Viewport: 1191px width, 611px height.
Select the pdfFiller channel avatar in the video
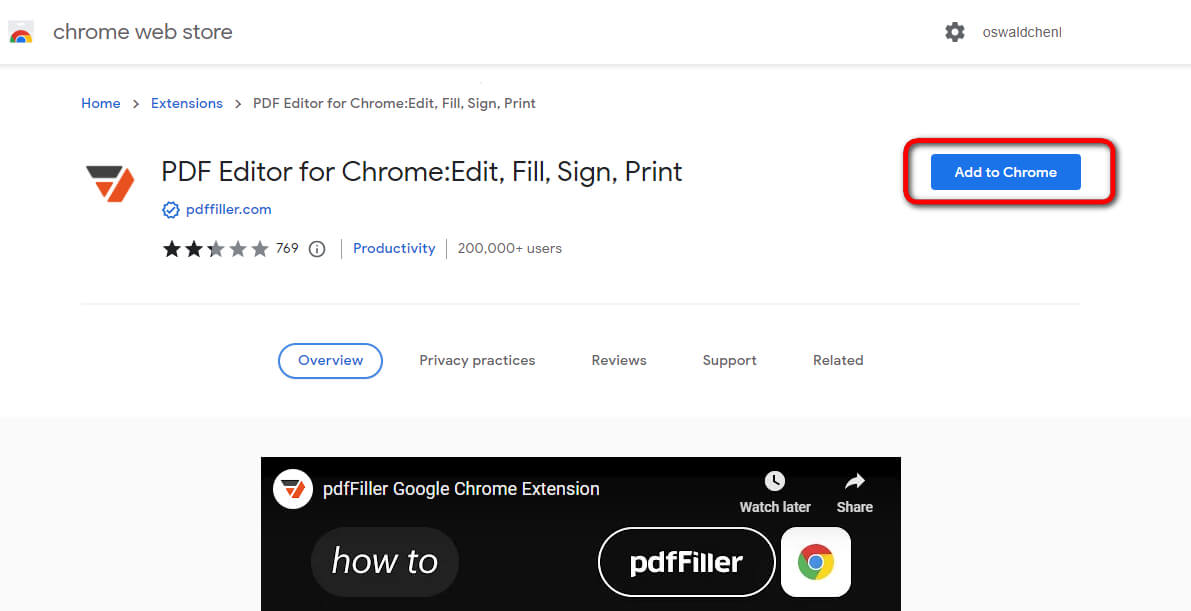pos(292,489)
